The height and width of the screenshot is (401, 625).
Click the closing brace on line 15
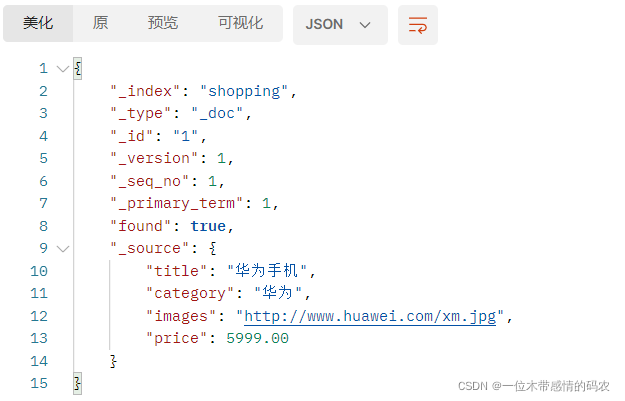[78, 383]
